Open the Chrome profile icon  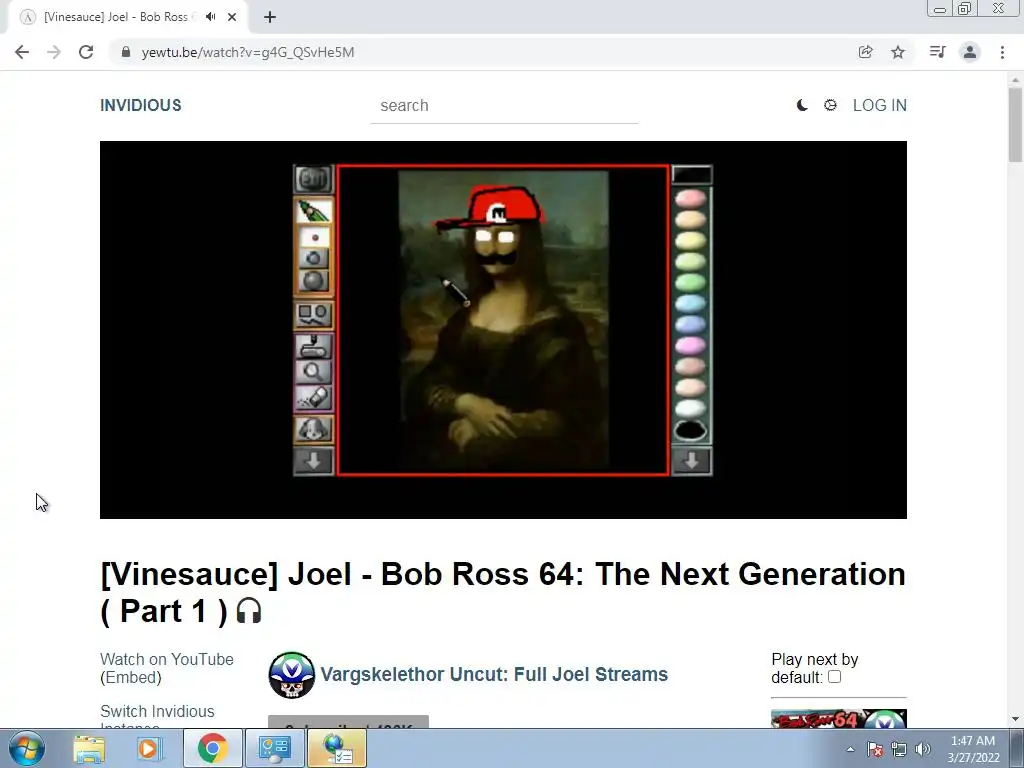[970, 52]
